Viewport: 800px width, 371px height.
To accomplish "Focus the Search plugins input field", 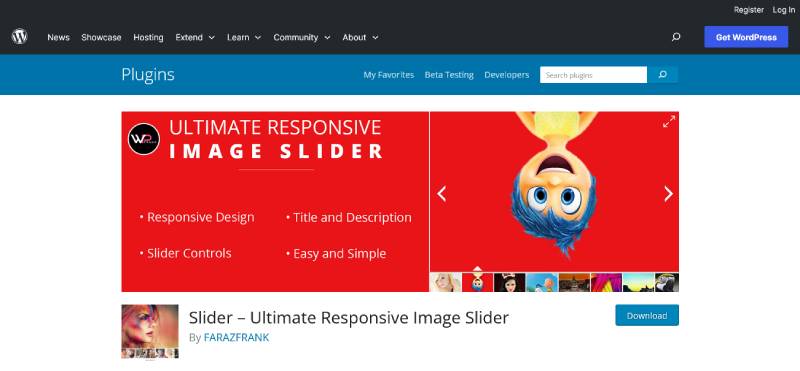I will [x=593, y=75].
